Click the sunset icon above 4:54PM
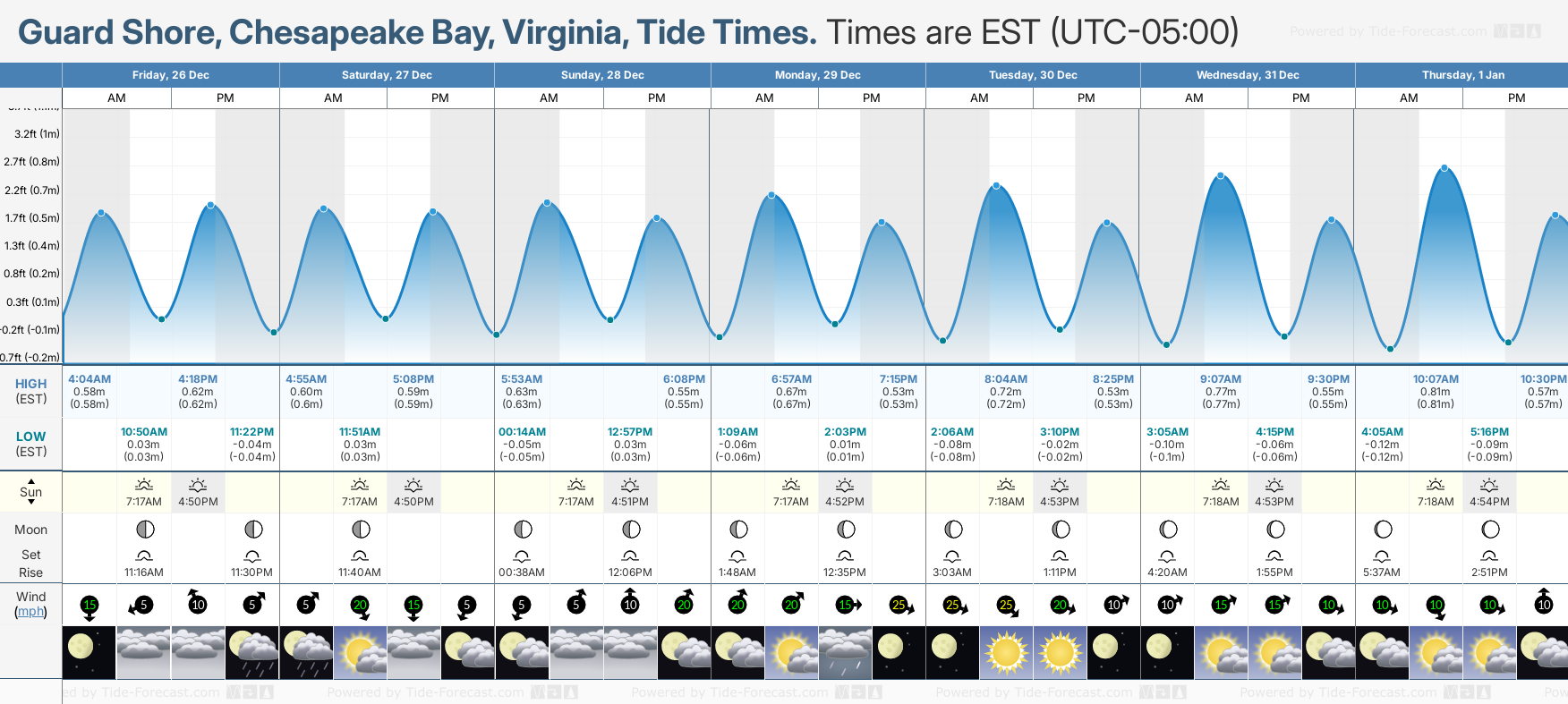Viewport: 1568px width, 704px height. tap(1489, 485)
